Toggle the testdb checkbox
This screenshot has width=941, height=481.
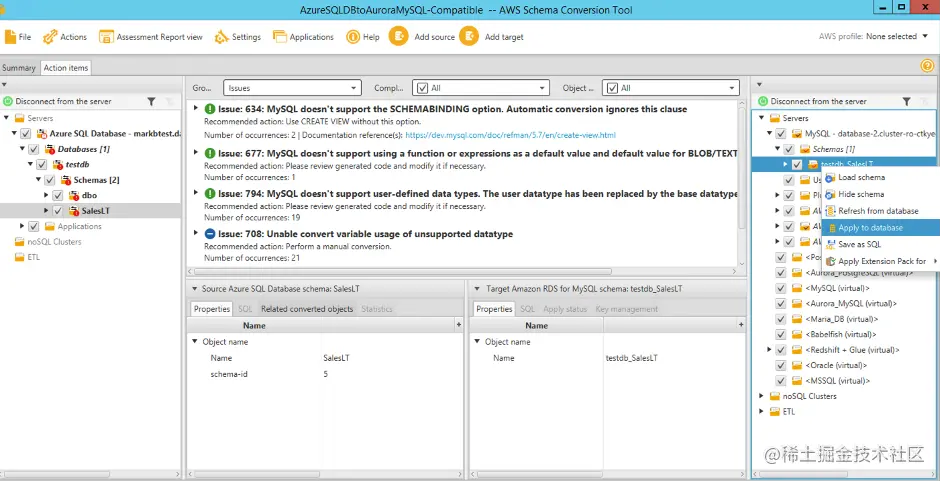point(41,165)
